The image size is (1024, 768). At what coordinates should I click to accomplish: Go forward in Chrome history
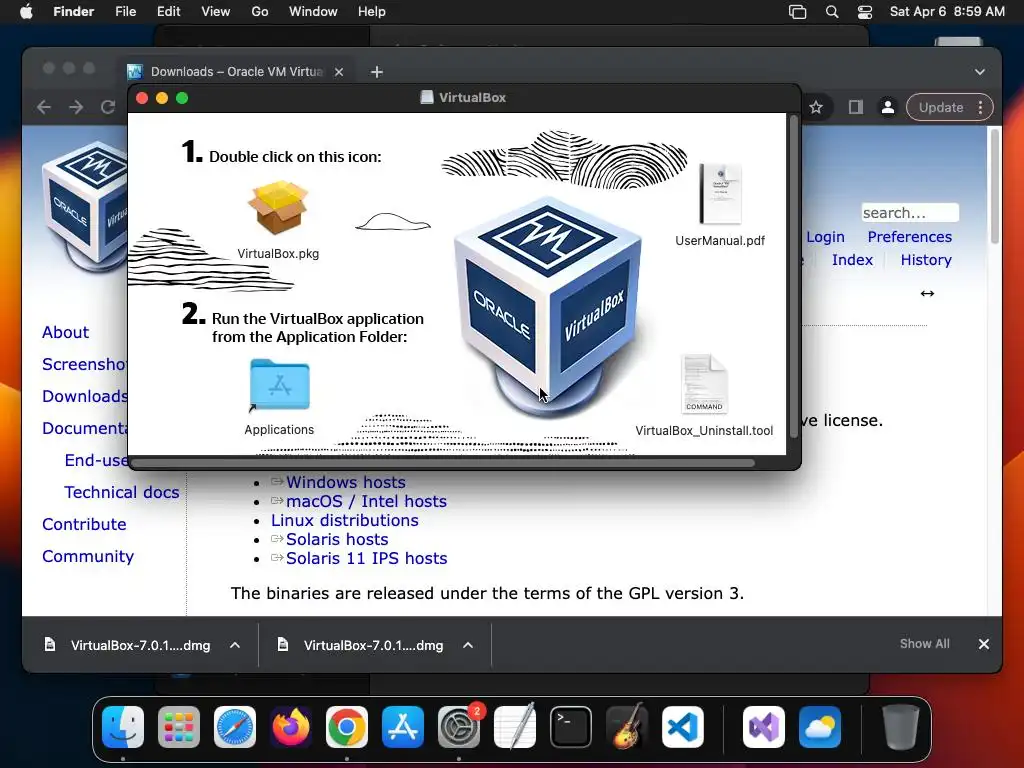pyautogui.click(x=76, y=106)
